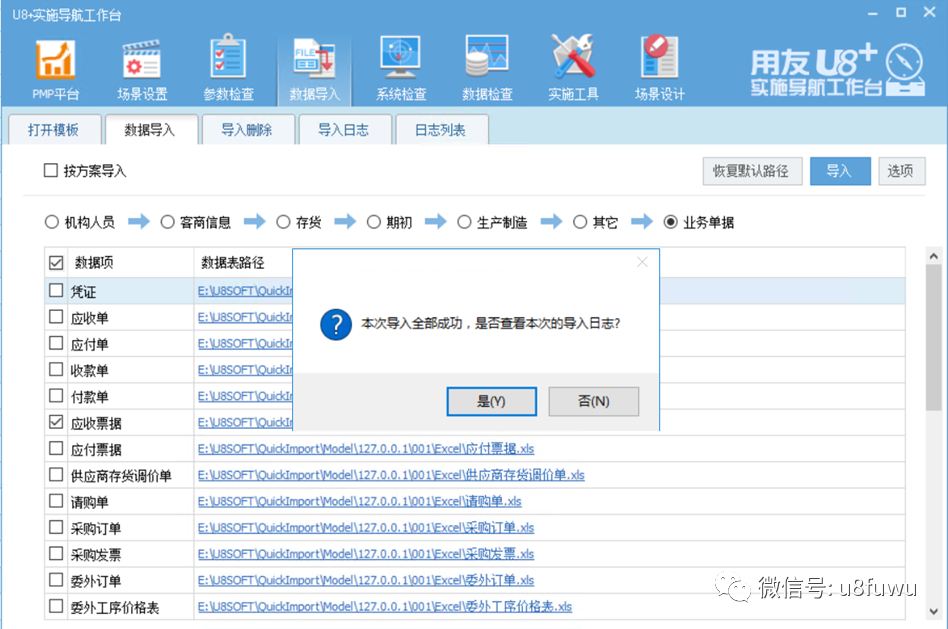
Task: Check the 采购订单 row checkbox
Action: 56,527
